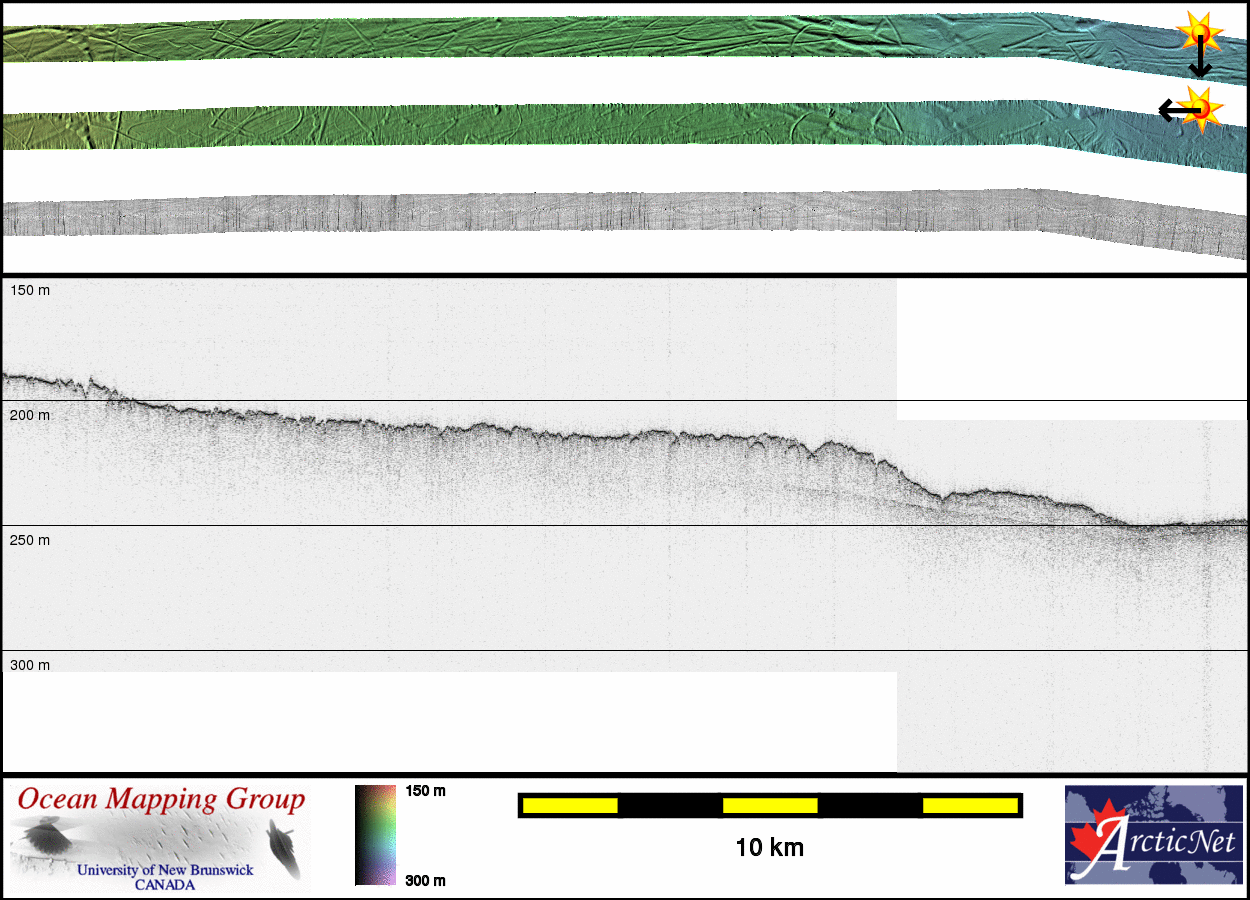Screen dimensions: 1250x900
Task: Click the 150 m label beside color legend
Action: tap(425, 791)
